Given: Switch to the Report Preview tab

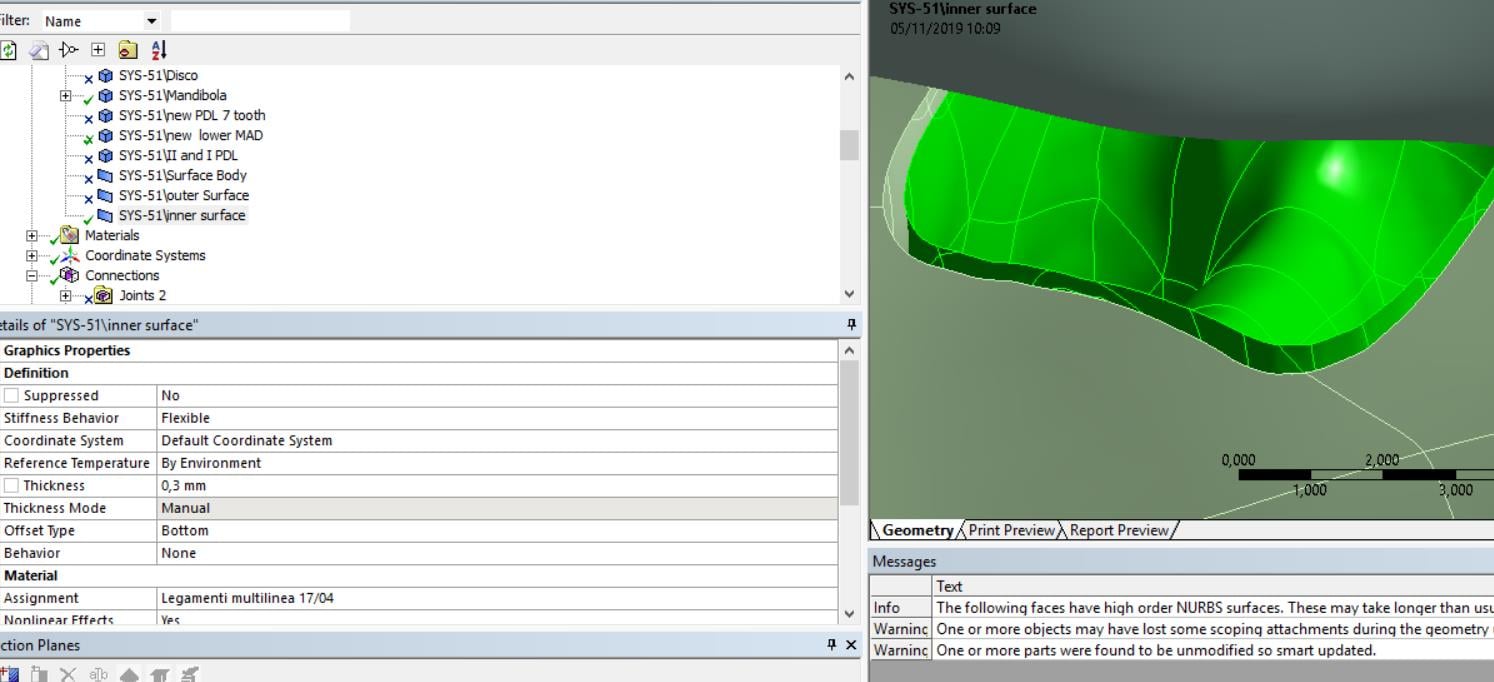Looking at the screenshot, I should point(1119,530).
